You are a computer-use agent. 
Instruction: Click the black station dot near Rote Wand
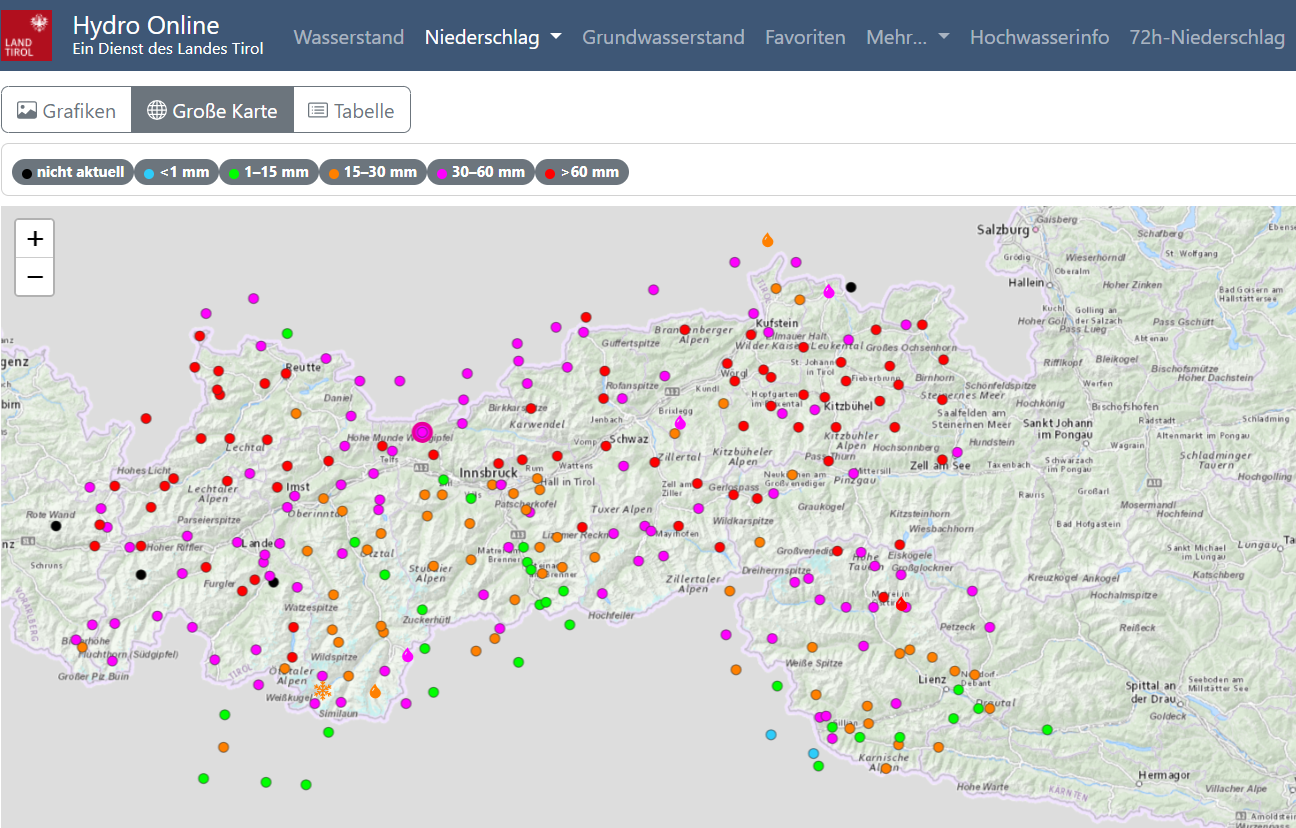(56, 526)
